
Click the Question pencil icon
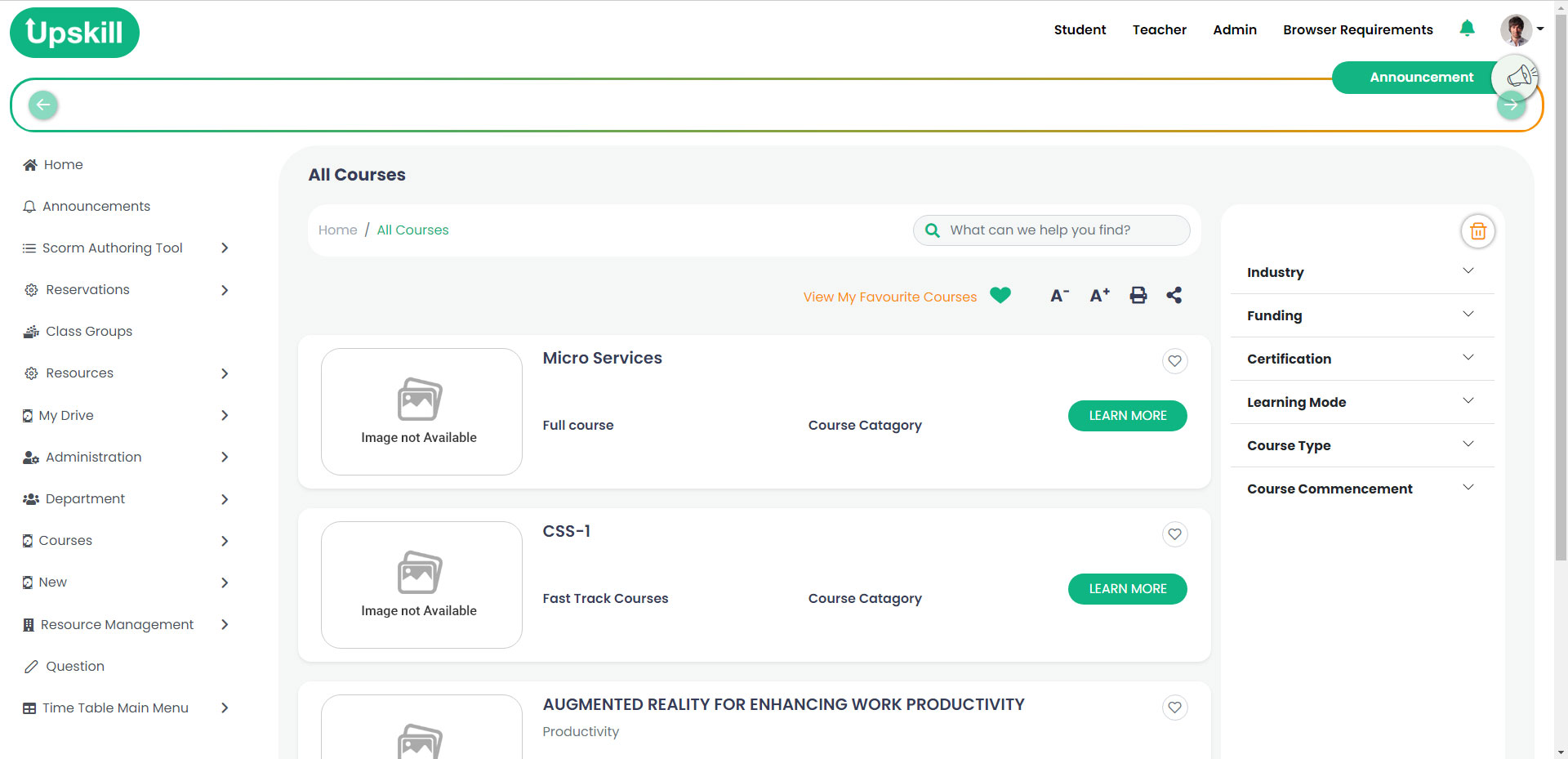coord(31,667)
